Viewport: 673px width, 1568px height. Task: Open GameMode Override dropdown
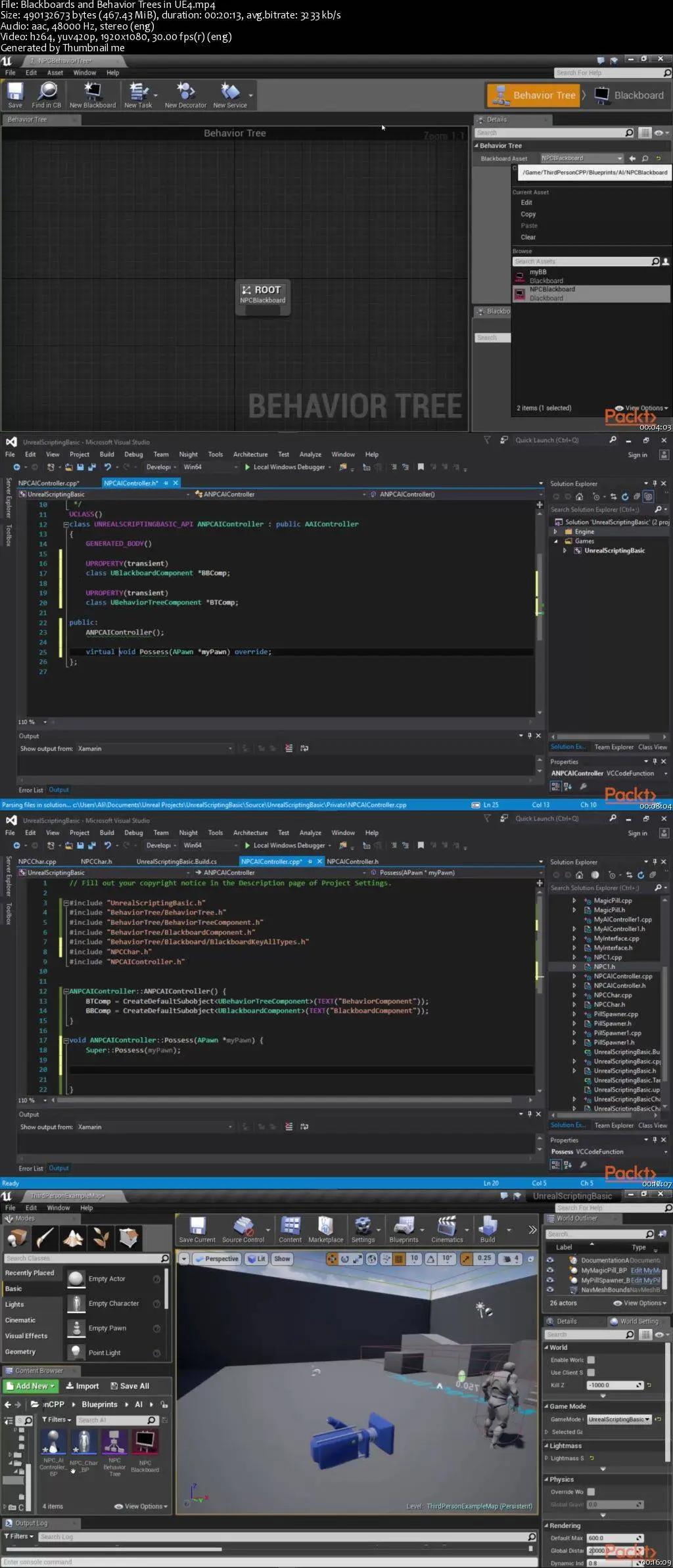(x=618, y=1420)
